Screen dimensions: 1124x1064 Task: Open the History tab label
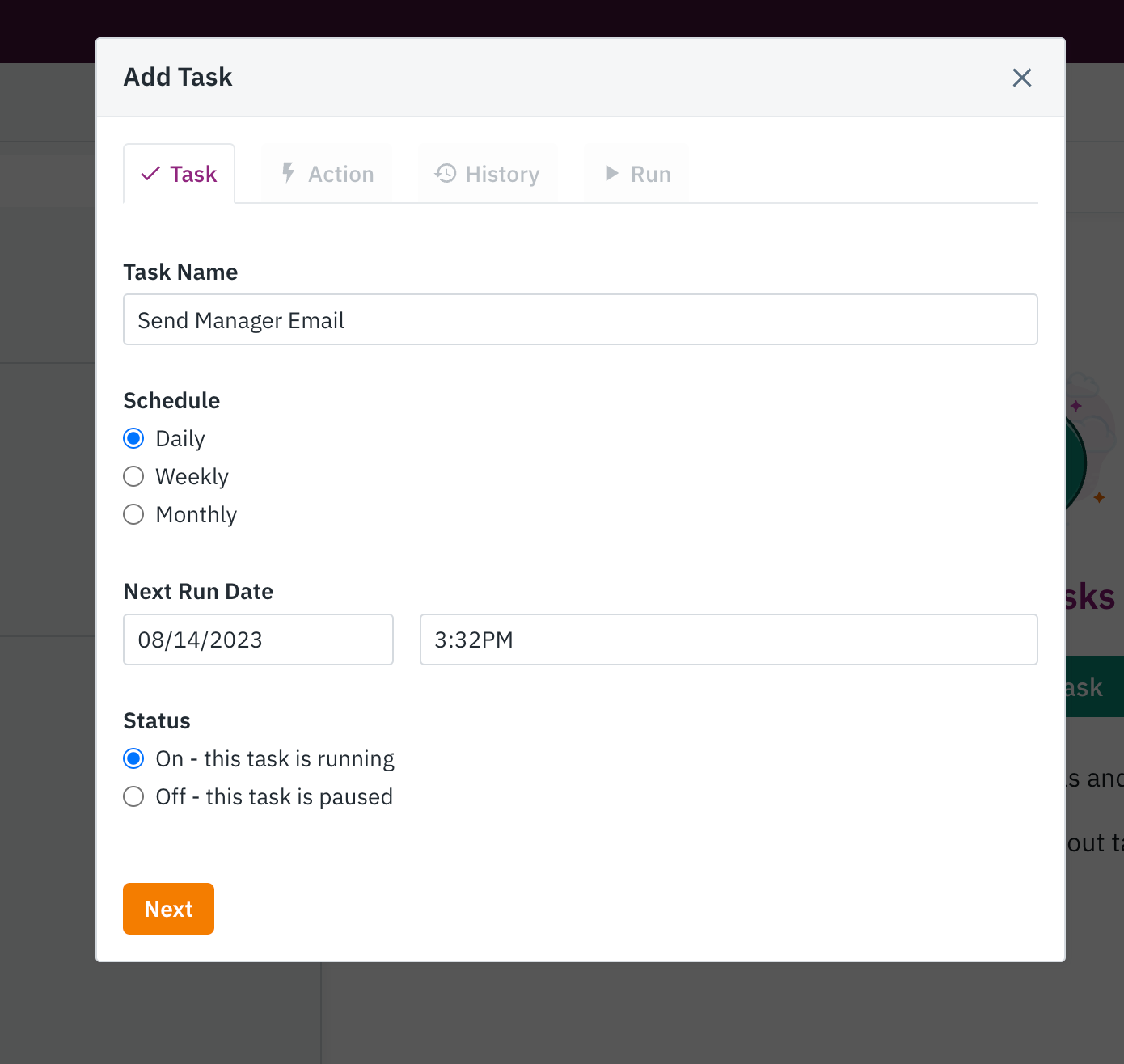pos(502,174)
